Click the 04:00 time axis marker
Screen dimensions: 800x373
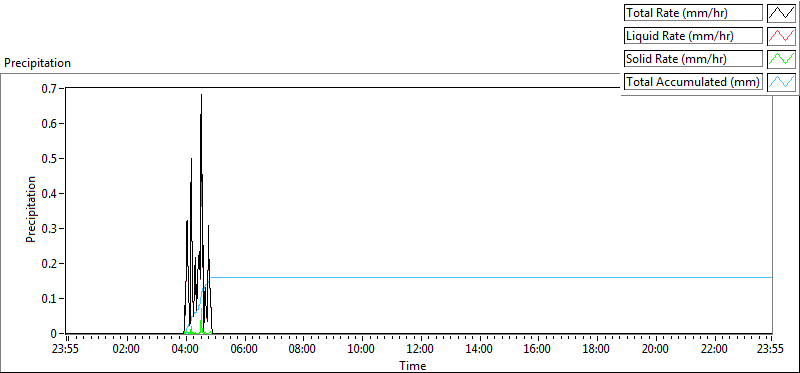(x=186, y=350)
